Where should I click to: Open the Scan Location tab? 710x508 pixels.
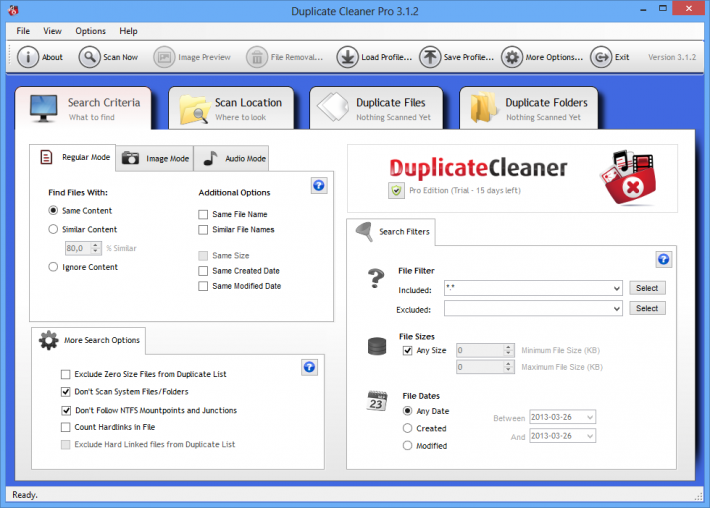pos(231,109)
